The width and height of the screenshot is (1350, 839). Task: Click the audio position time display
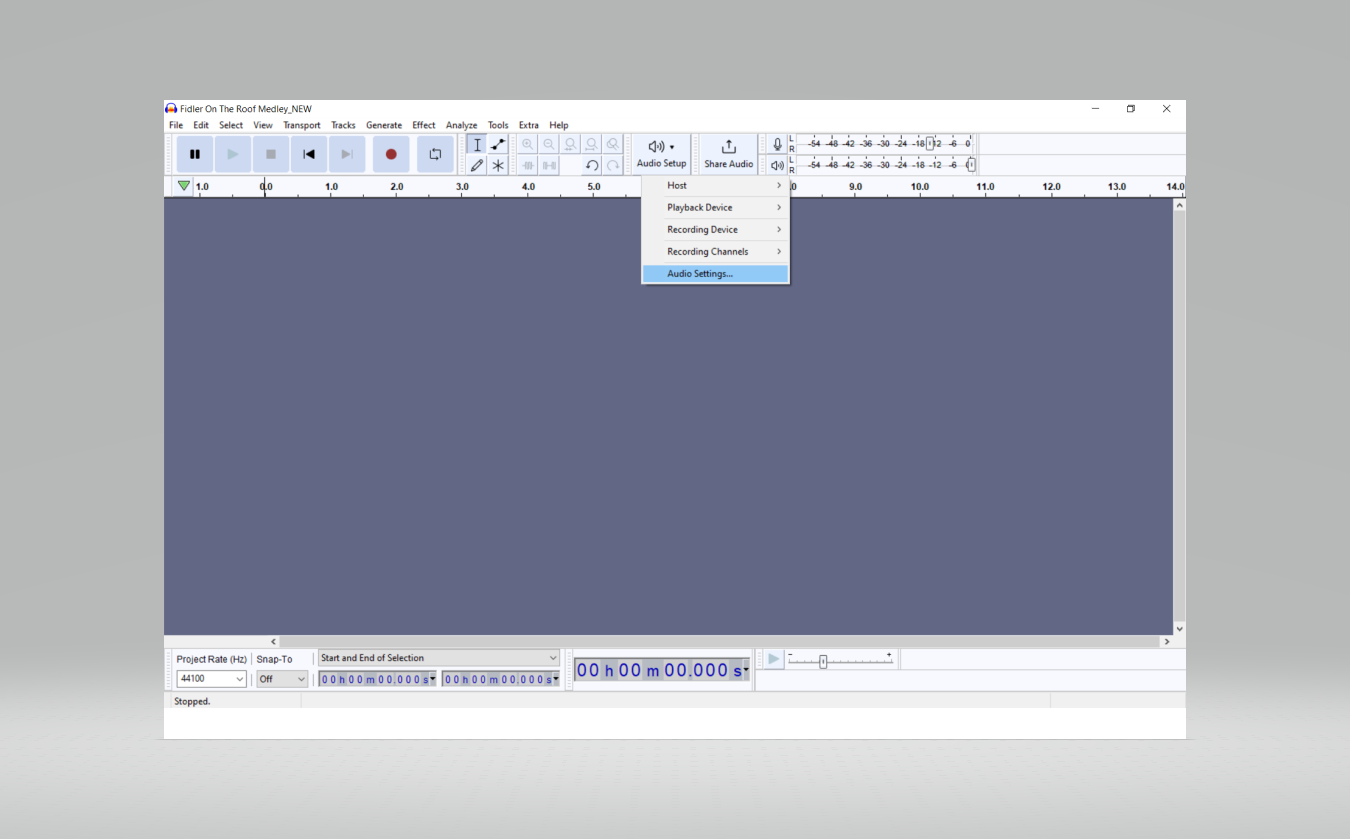pyautogui.click(x=661, y=671)
